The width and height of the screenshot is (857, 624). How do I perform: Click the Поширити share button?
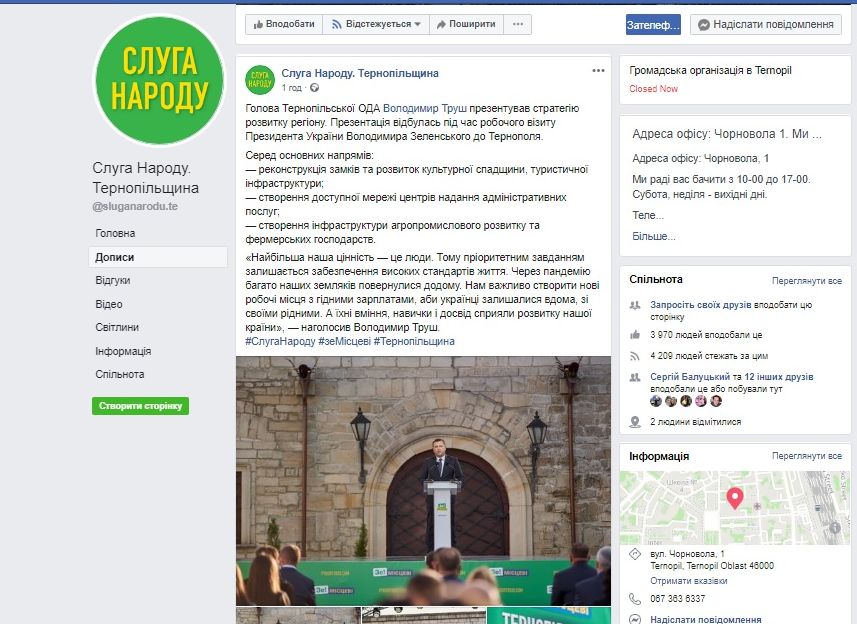click(466, 24)
